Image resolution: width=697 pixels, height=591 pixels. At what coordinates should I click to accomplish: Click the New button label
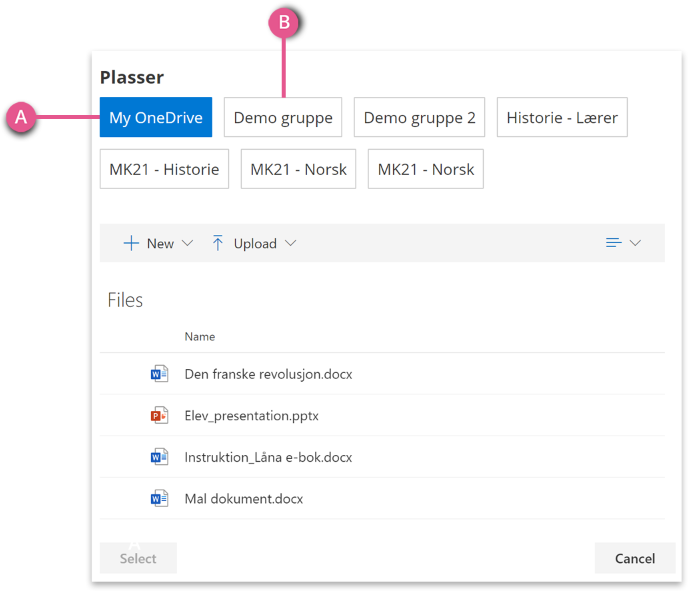click(x=160, y=244)
